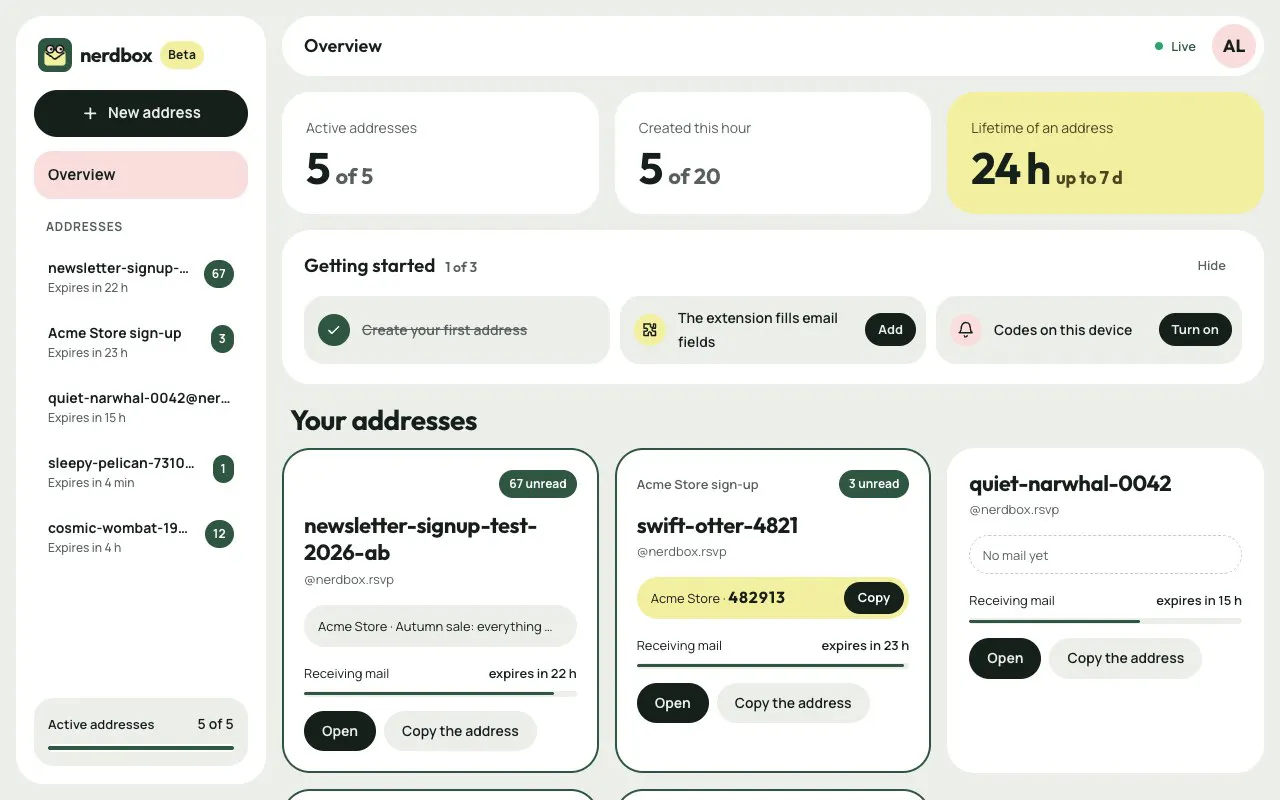Copy the quiet-narwhal-0042 address

click(x=1125, y=658)
